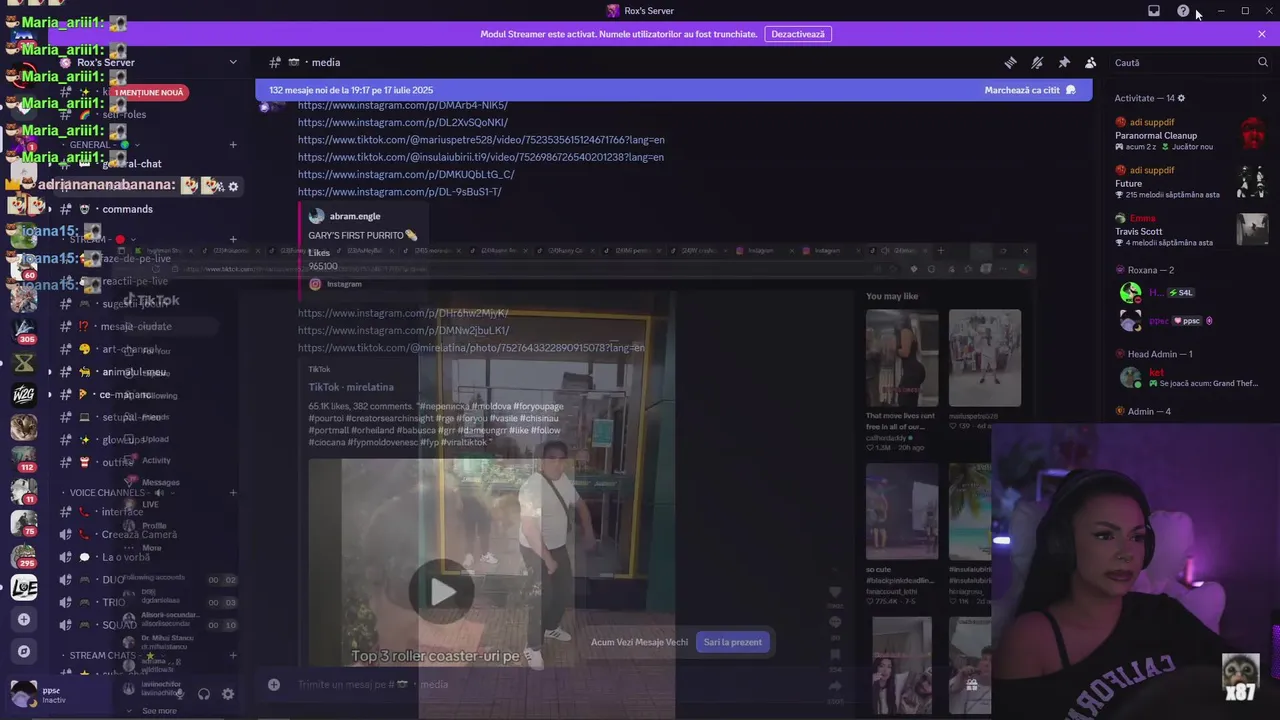Open the LOE server icon
The image size is (1280, 720).
point(24,587)
